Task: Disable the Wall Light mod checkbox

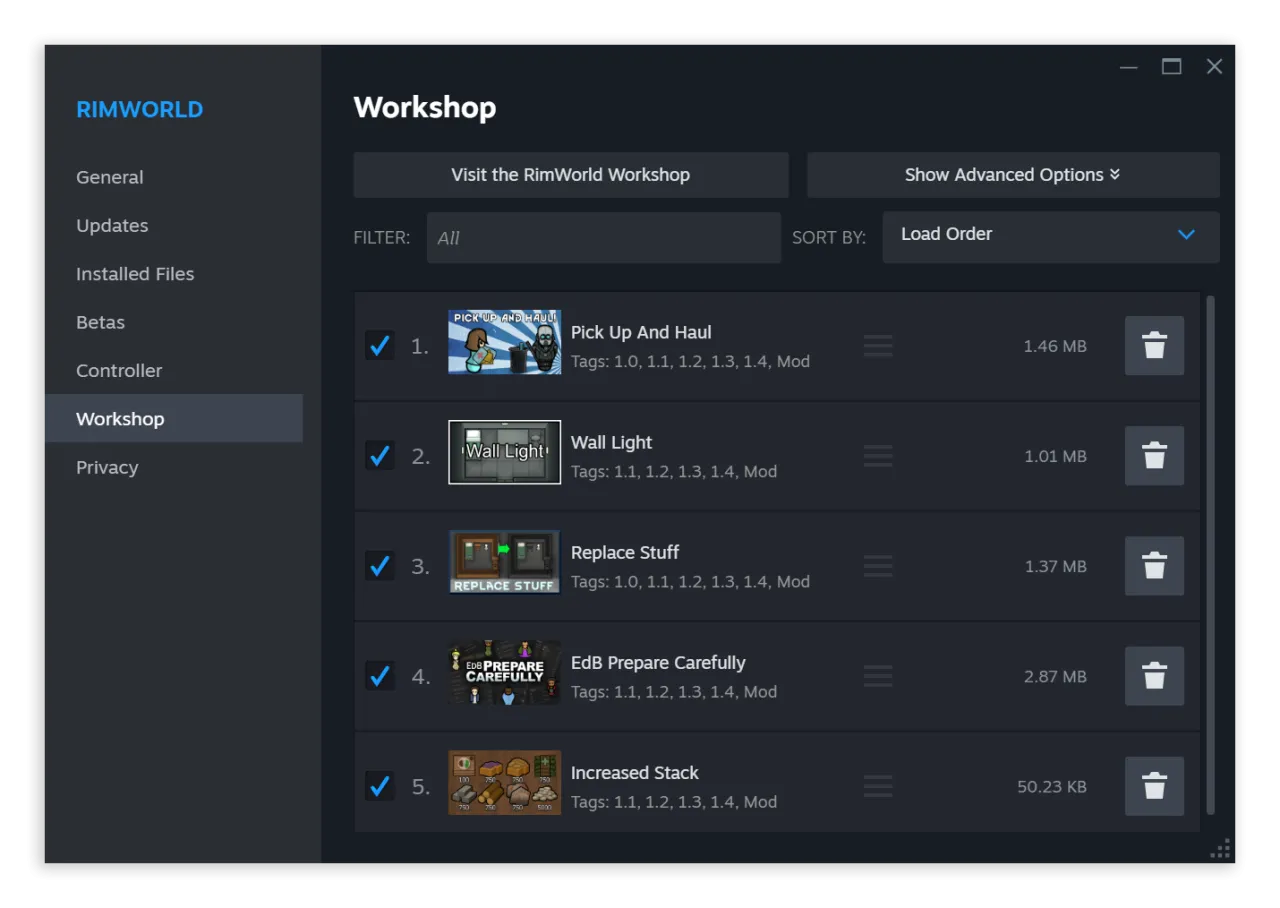Action: pos(379,456)
